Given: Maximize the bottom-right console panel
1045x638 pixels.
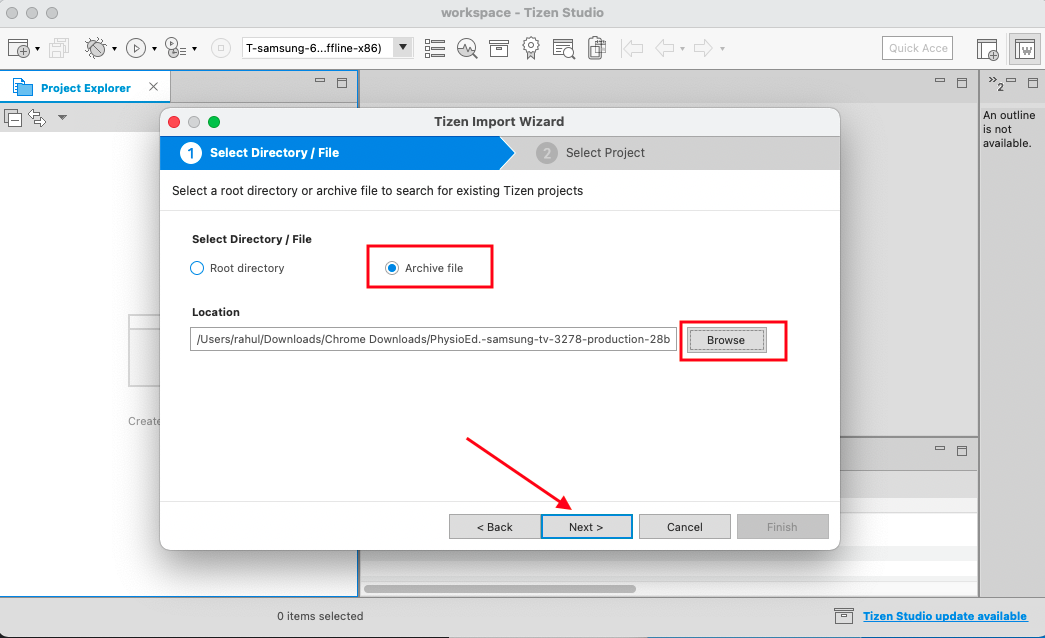Looking at the screenshot, I should coord(962,451).
